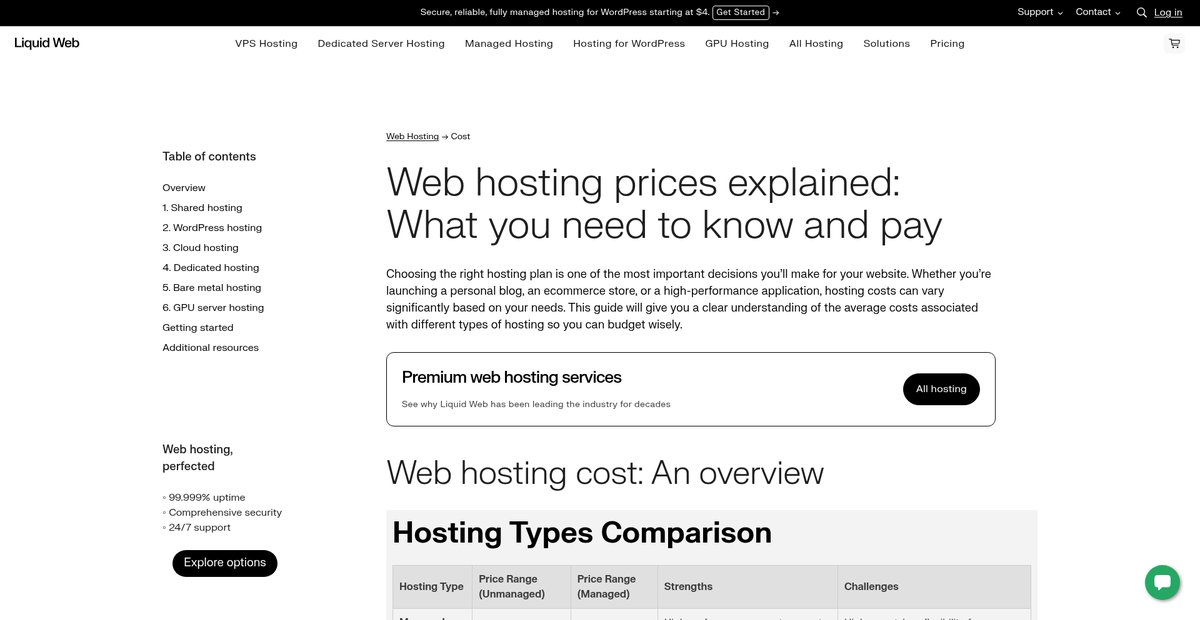1200x620 pixels.
Task: Click the Price Range (Managed) column header
Action: (613, 587)
